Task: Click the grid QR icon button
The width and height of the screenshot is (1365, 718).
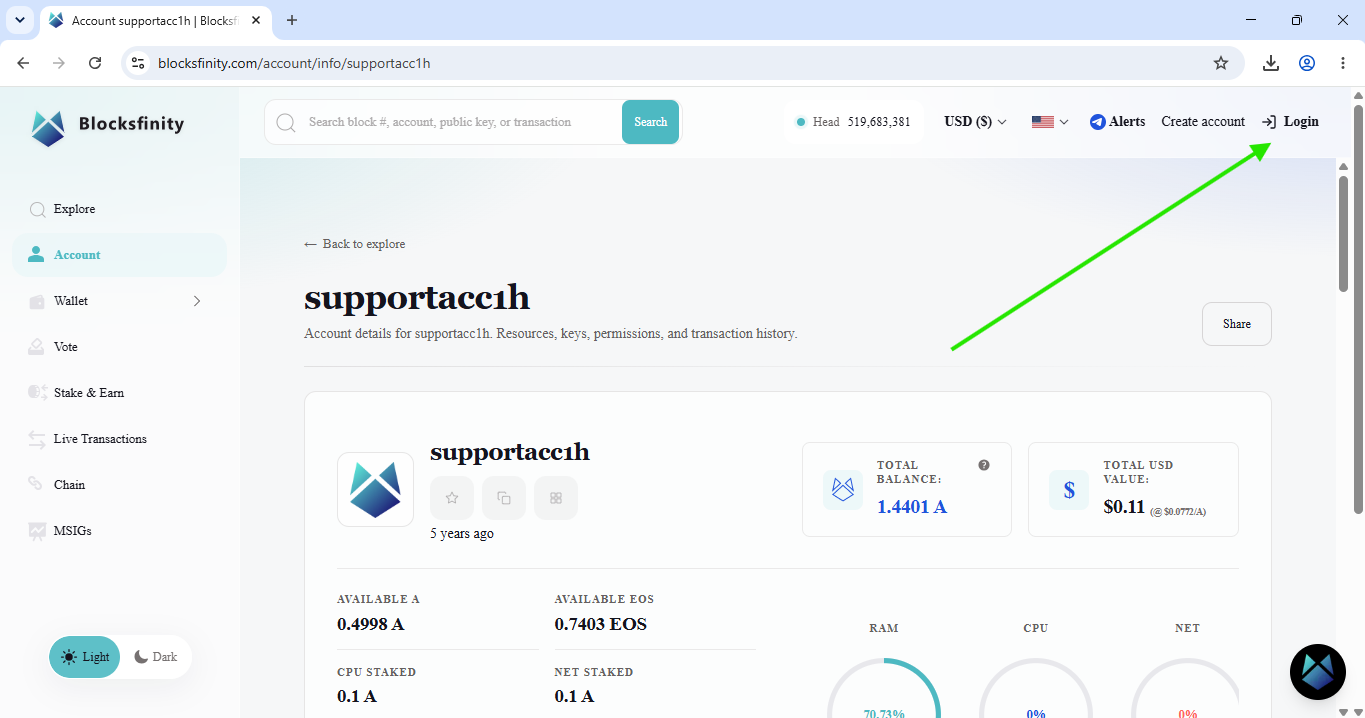Action: point(556,498)
